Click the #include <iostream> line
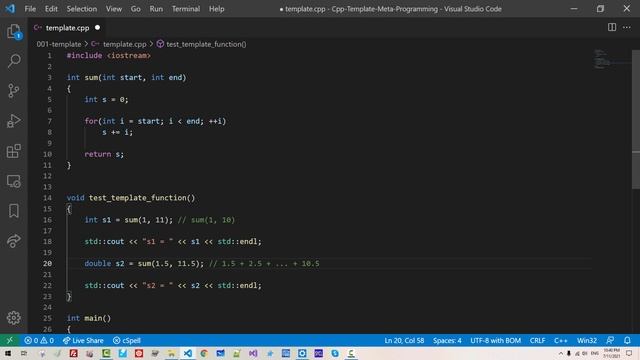The image size is (640, 360). [x=109, y=56]
